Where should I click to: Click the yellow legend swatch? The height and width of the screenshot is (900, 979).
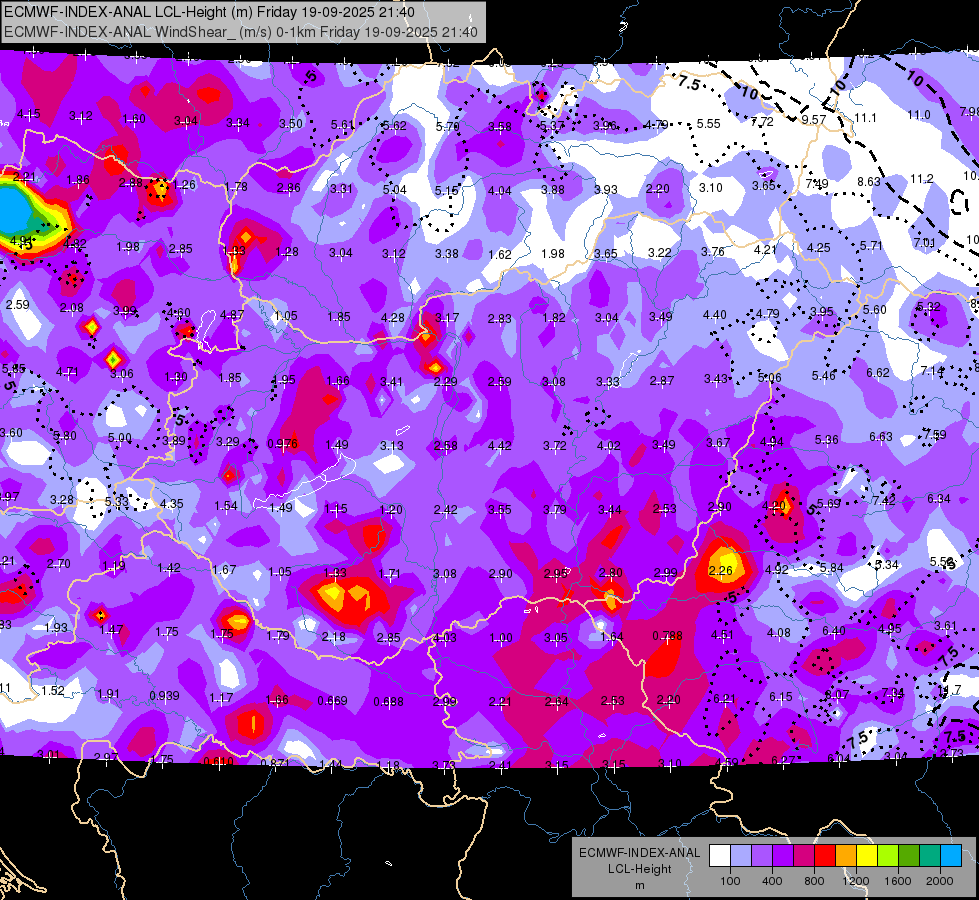pyautogui.click(x=867, y=855)
